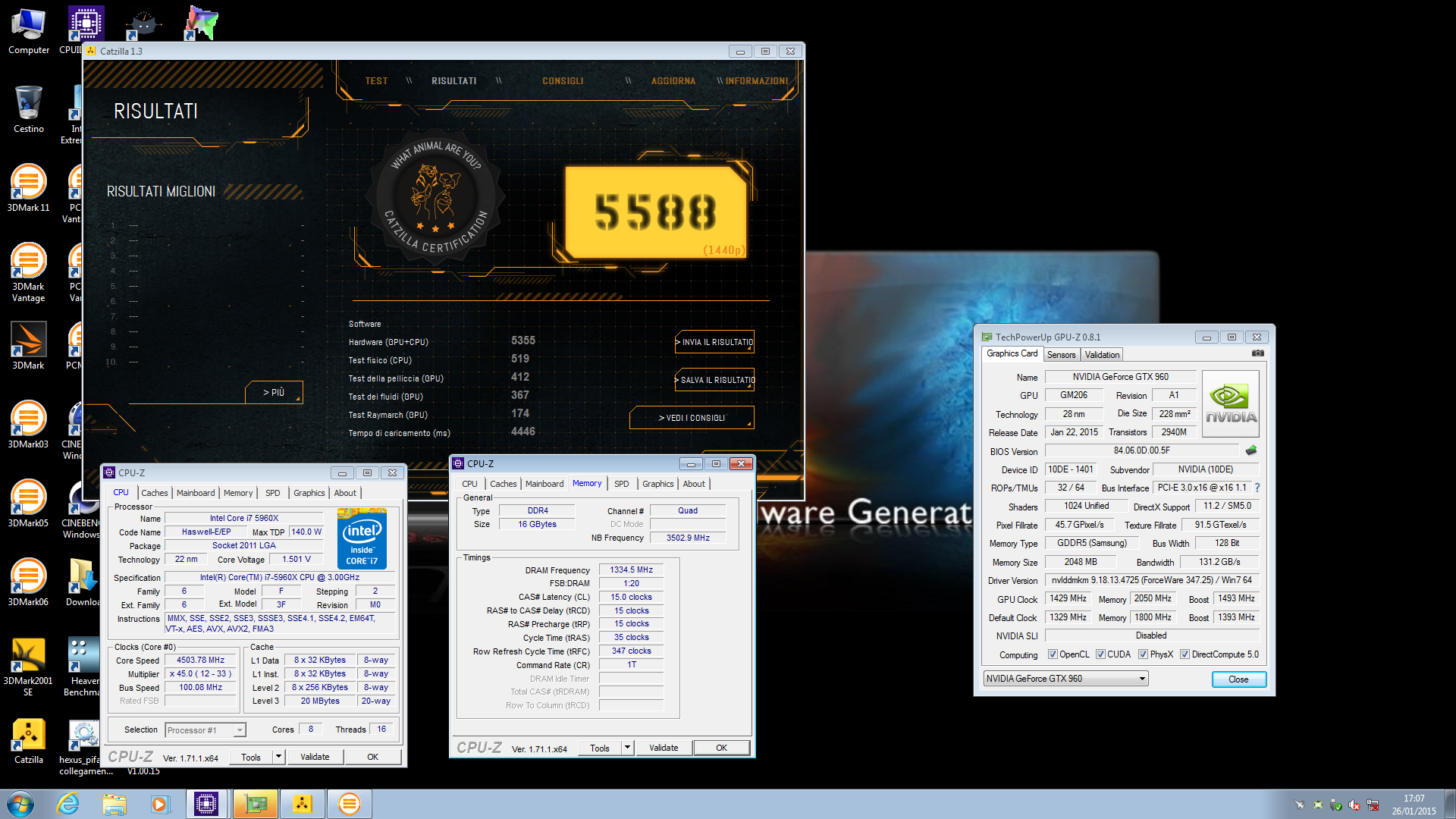Expand Tools dropdown arrow in left CPU-Z

[278, 757]
